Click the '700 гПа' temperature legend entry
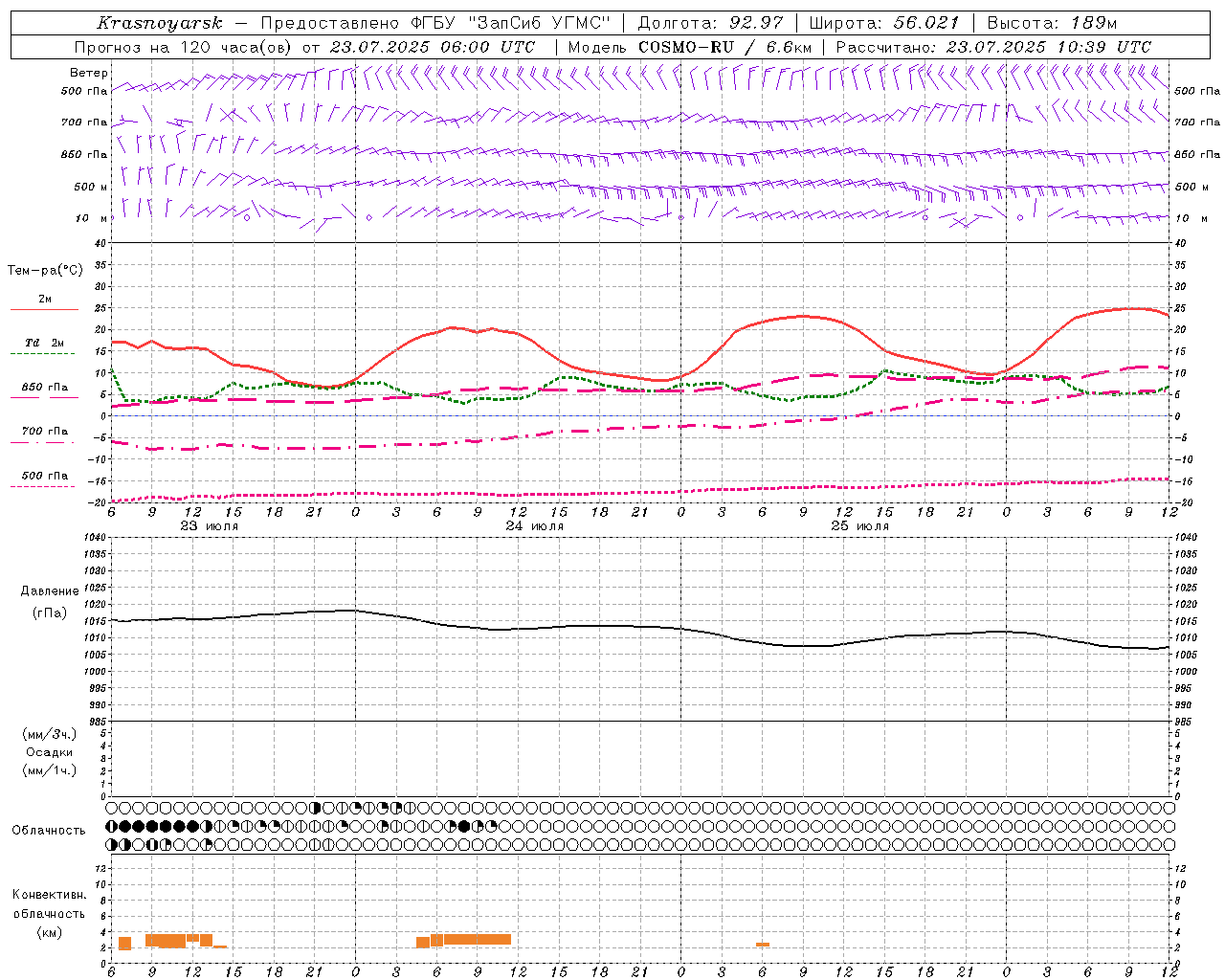 pos(45,431)
